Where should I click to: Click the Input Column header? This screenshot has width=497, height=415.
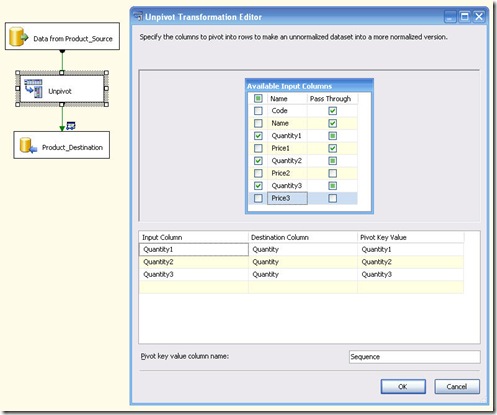tap(194, 237)
